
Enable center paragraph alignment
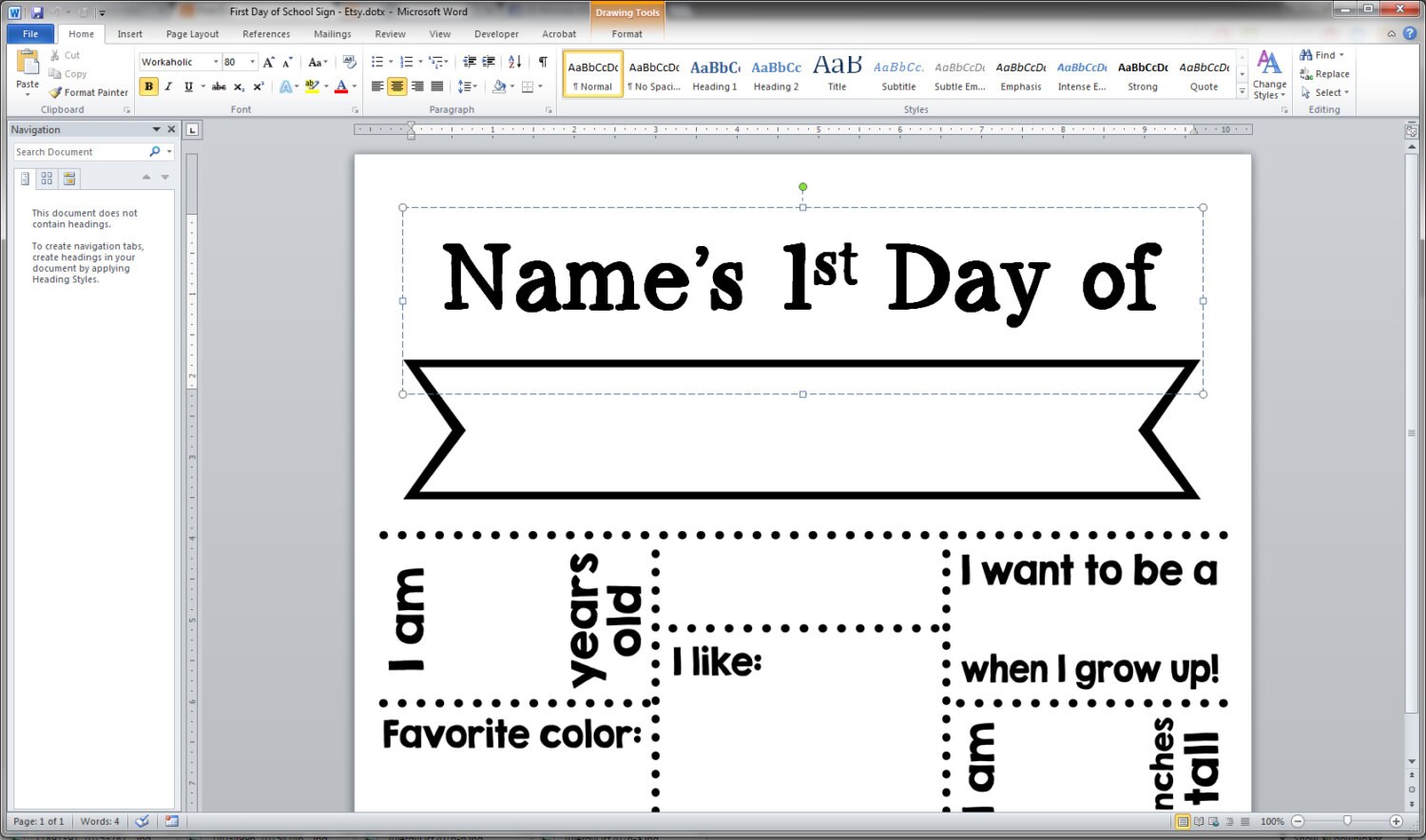pos(396,86)
